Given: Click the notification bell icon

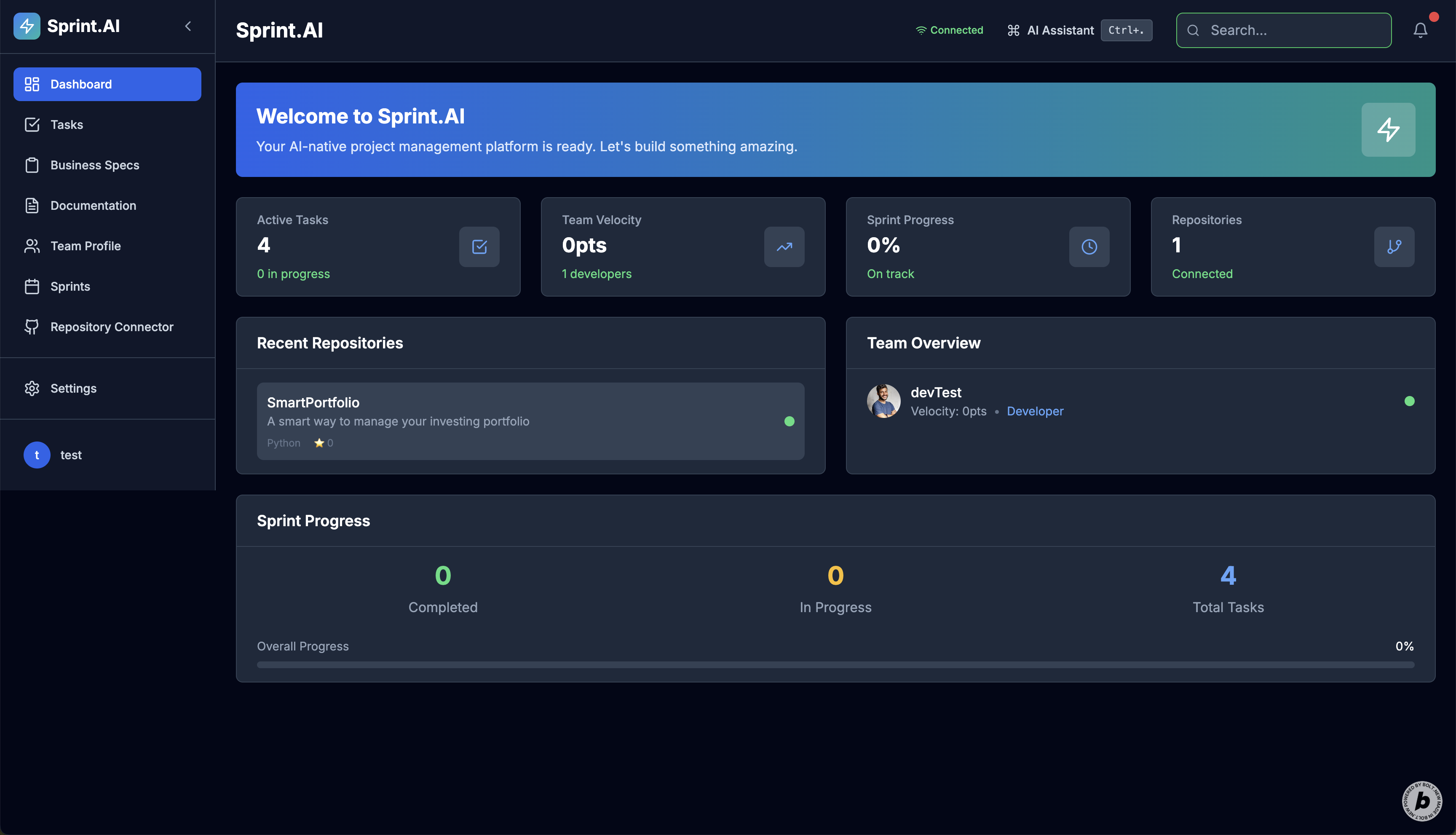Looking at the screenshot, I should coord(1420,30).
